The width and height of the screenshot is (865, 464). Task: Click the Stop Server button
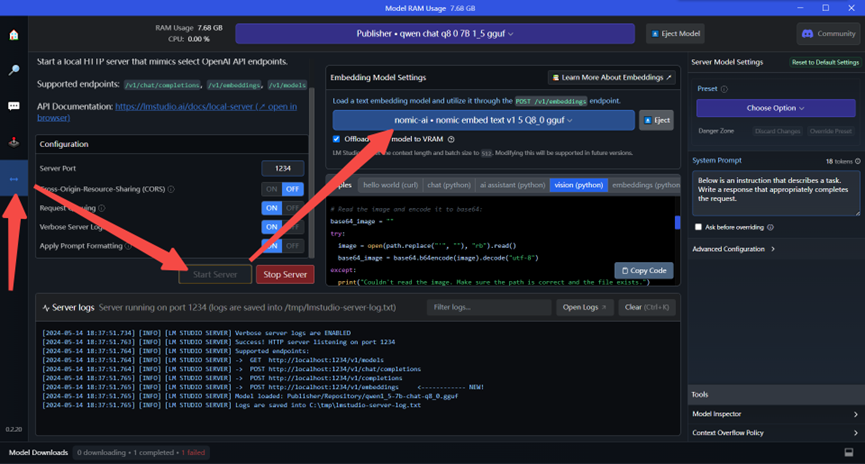(x=285, y=275)
